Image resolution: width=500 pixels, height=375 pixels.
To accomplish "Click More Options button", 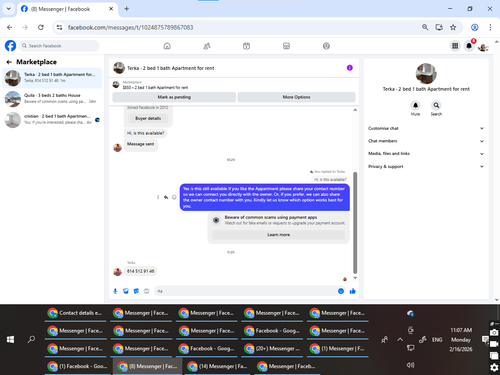I will (296, 97).
